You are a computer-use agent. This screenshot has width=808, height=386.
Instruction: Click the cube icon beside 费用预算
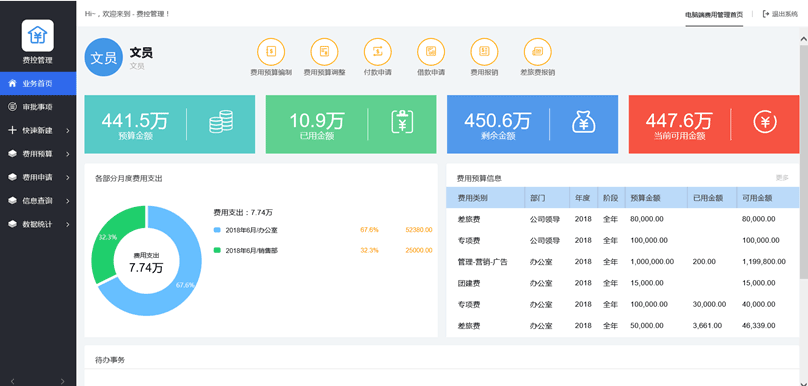tap(12, 154)
